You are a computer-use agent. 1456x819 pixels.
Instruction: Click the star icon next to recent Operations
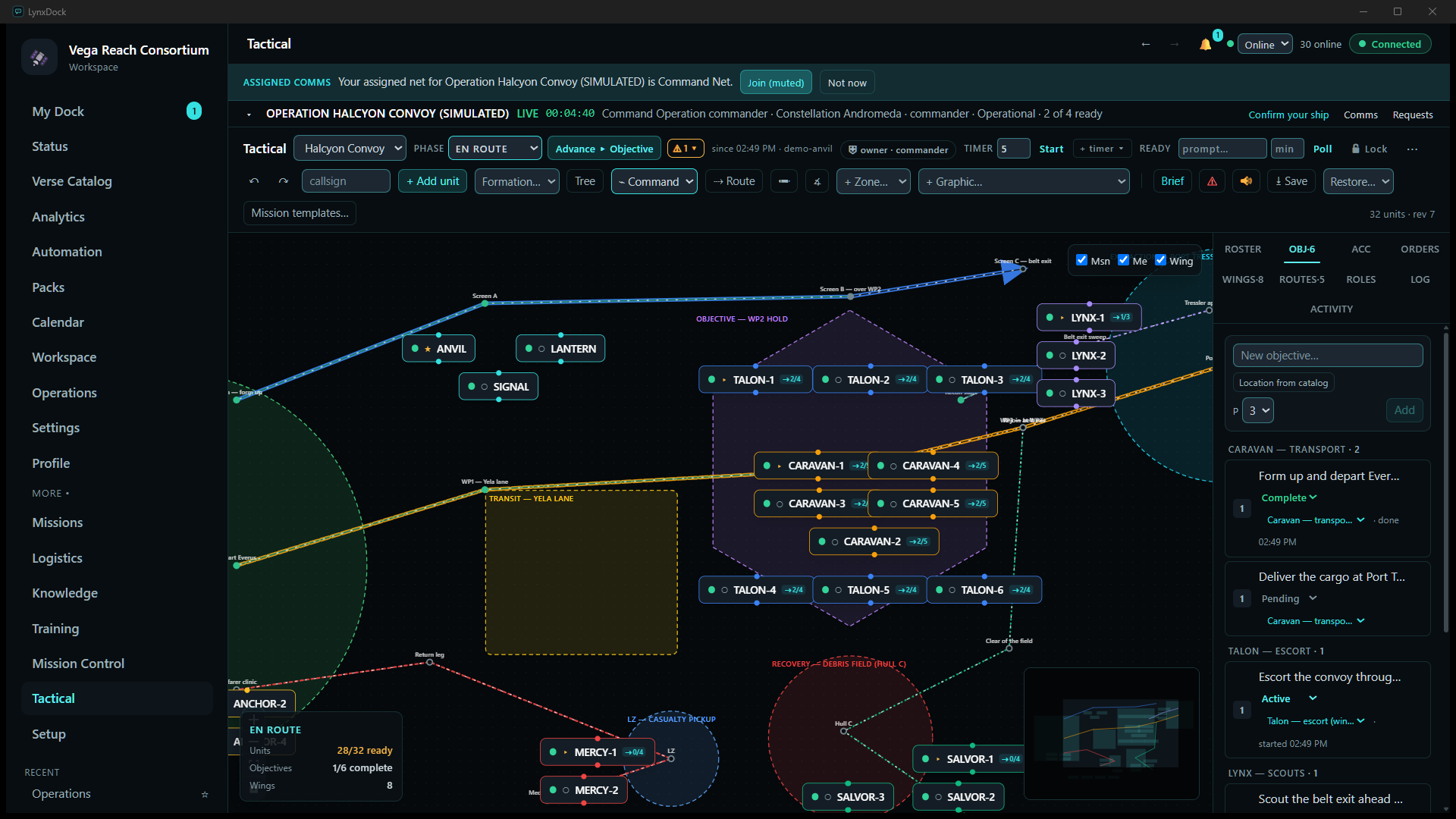pos(205,794)
